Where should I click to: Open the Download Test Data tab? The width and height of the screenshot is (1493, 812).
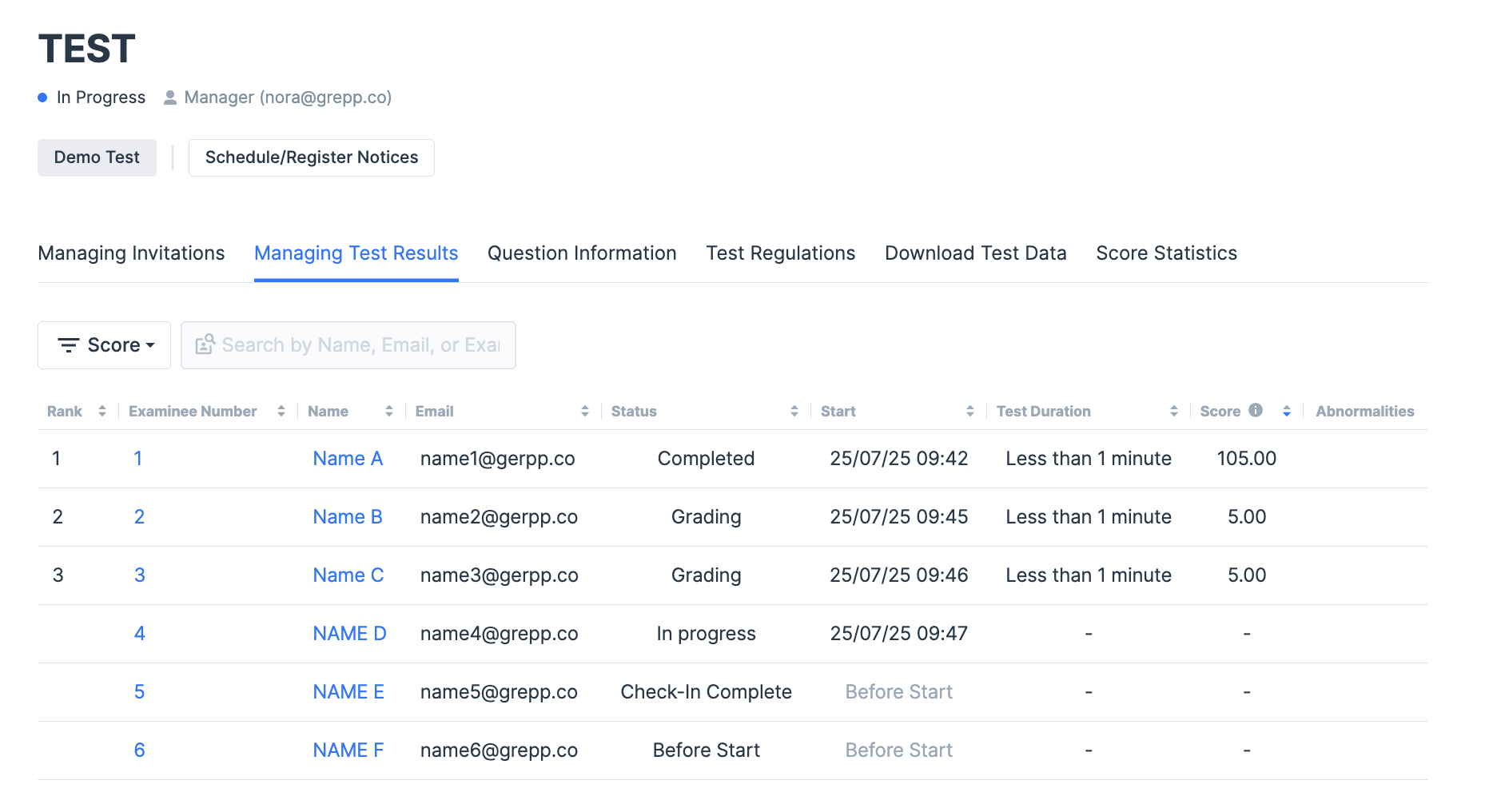point(975,253)
